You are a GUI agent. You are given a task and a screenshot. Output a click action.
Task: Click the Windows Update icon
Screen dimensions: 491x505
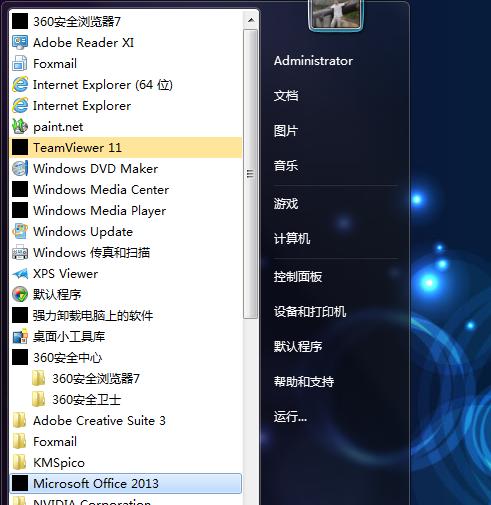[20, 232]
